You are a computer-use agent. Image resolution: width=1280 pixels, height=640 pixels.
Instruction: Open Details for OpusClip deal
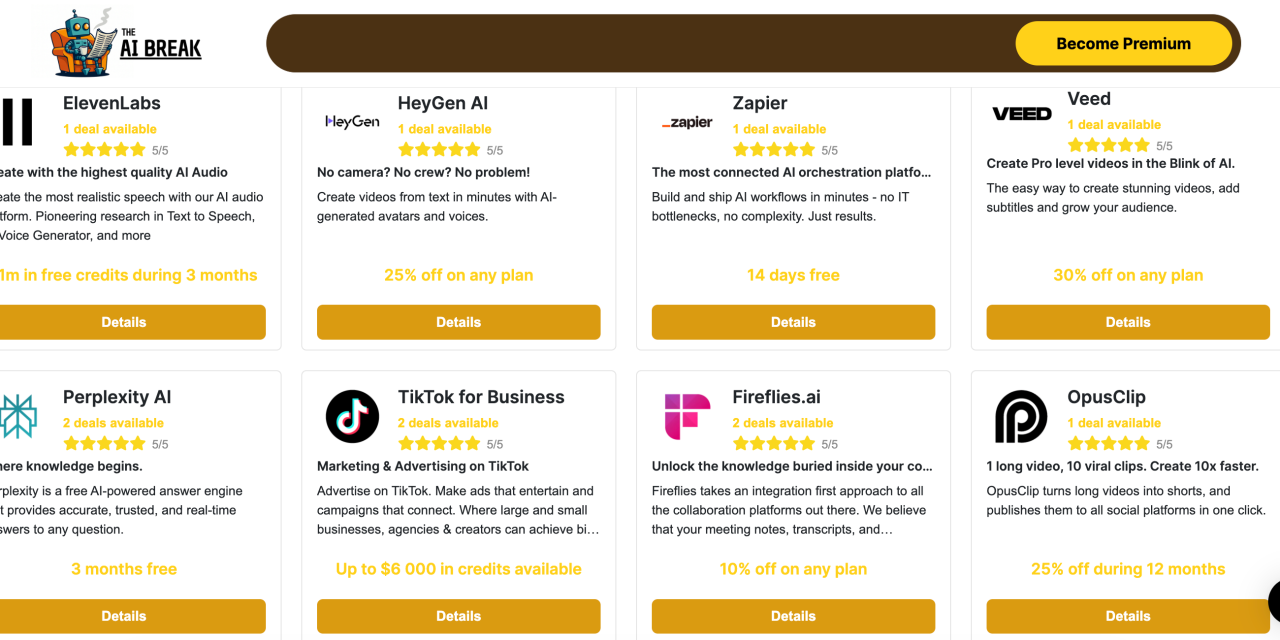tap(1128, 616)
